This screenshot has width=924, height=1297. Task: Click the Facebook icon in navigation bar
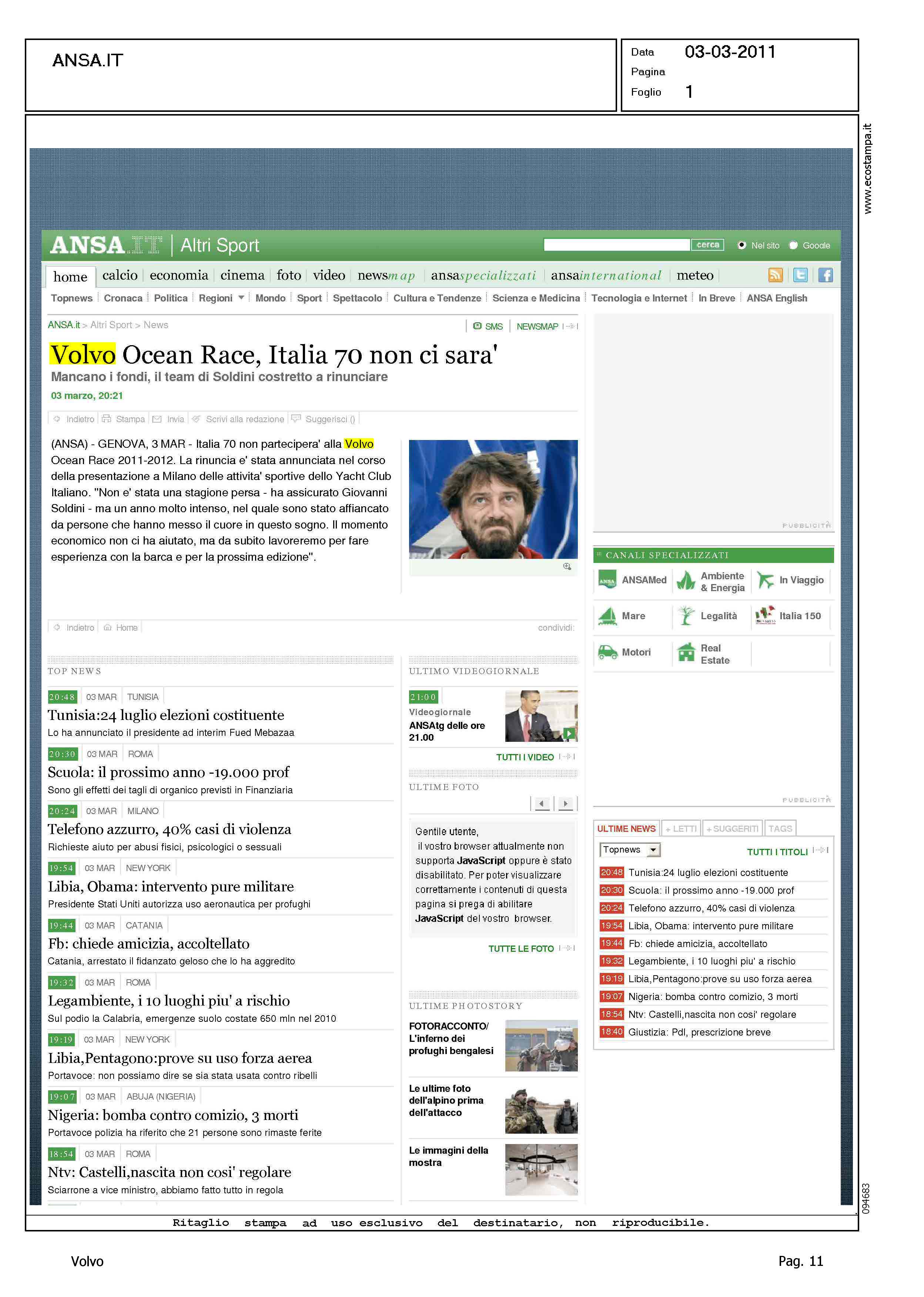click(x=825, y=276)
